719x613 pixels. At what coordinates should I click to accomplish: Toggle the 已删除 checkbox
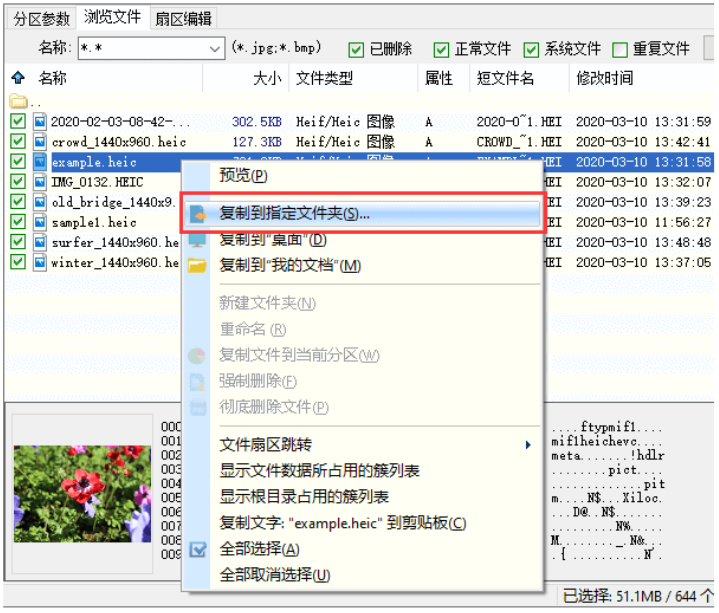click(356, 49)
